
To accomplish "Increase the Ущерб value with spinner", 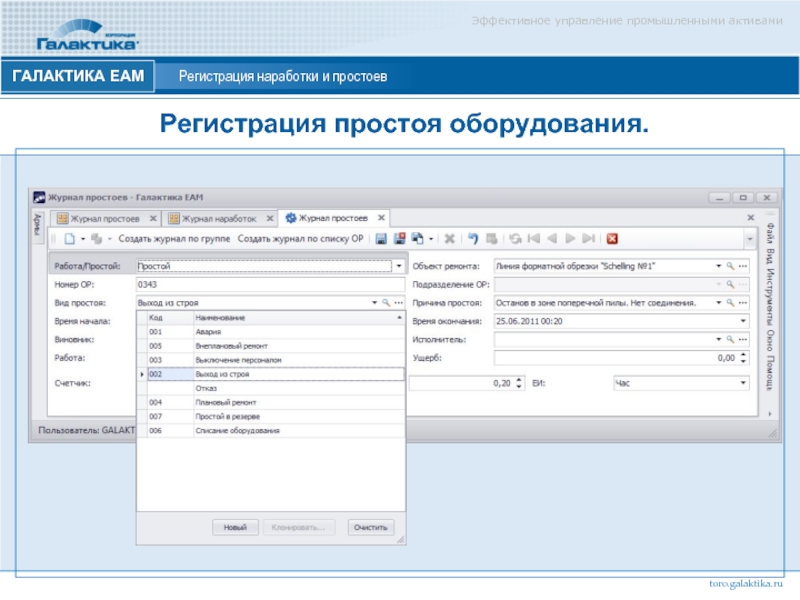I will 744,354.
